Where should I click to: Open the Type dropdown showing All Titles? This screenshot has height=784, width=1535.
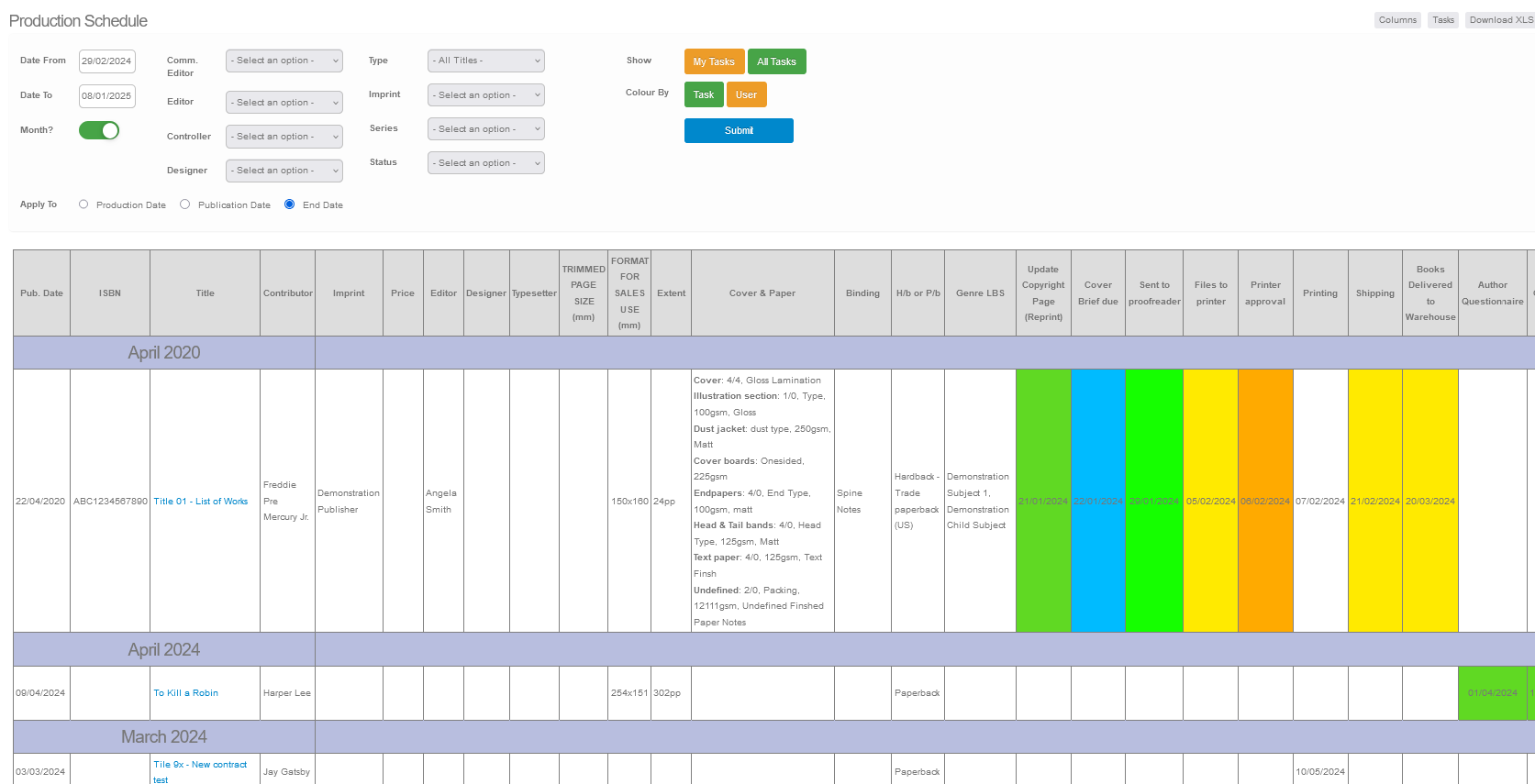pos(485,61)
